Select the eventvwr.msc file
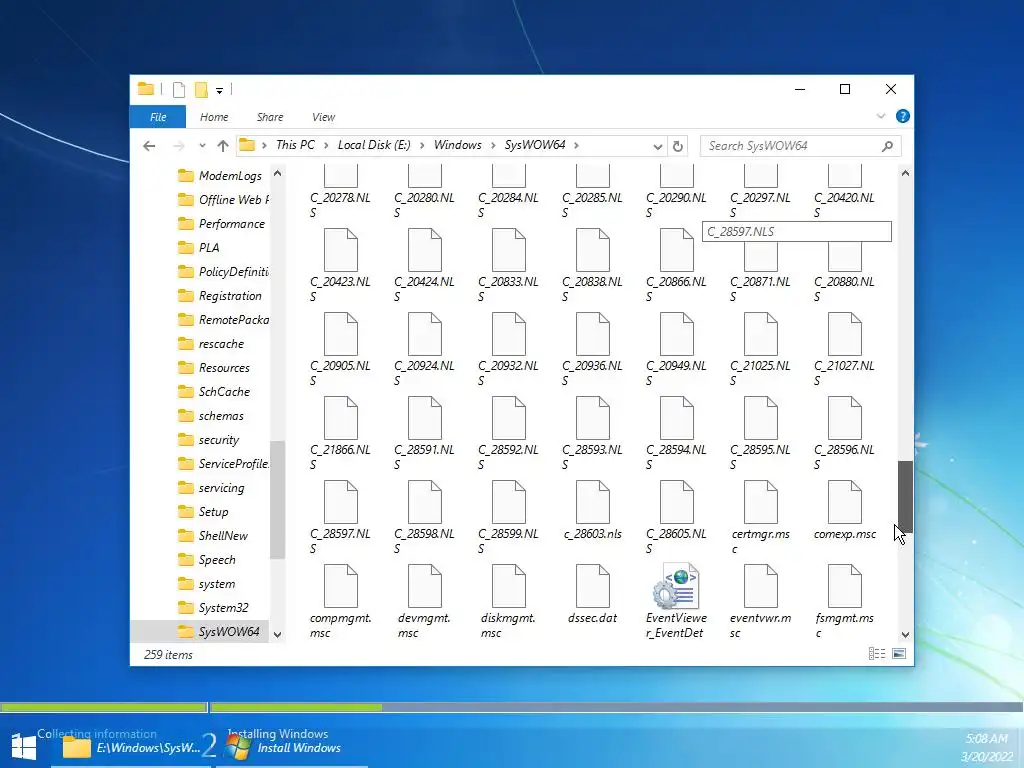 coord(760,602)
